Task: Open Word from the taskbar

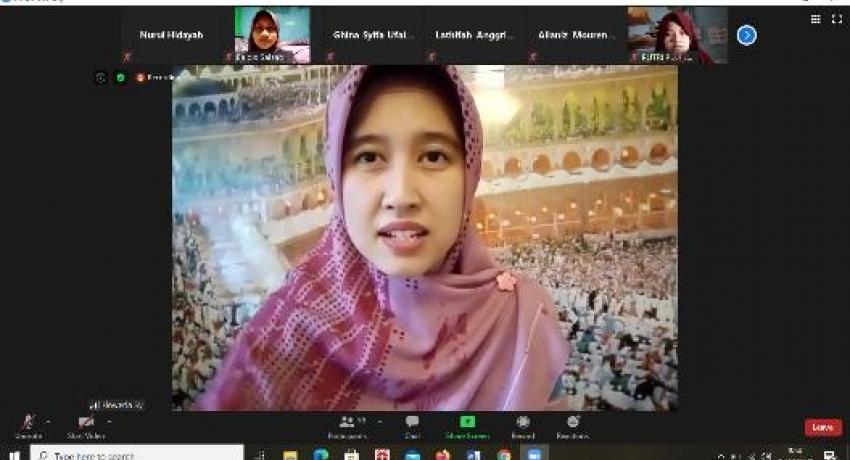Action: pyautogui.click(x=473, y=455)
